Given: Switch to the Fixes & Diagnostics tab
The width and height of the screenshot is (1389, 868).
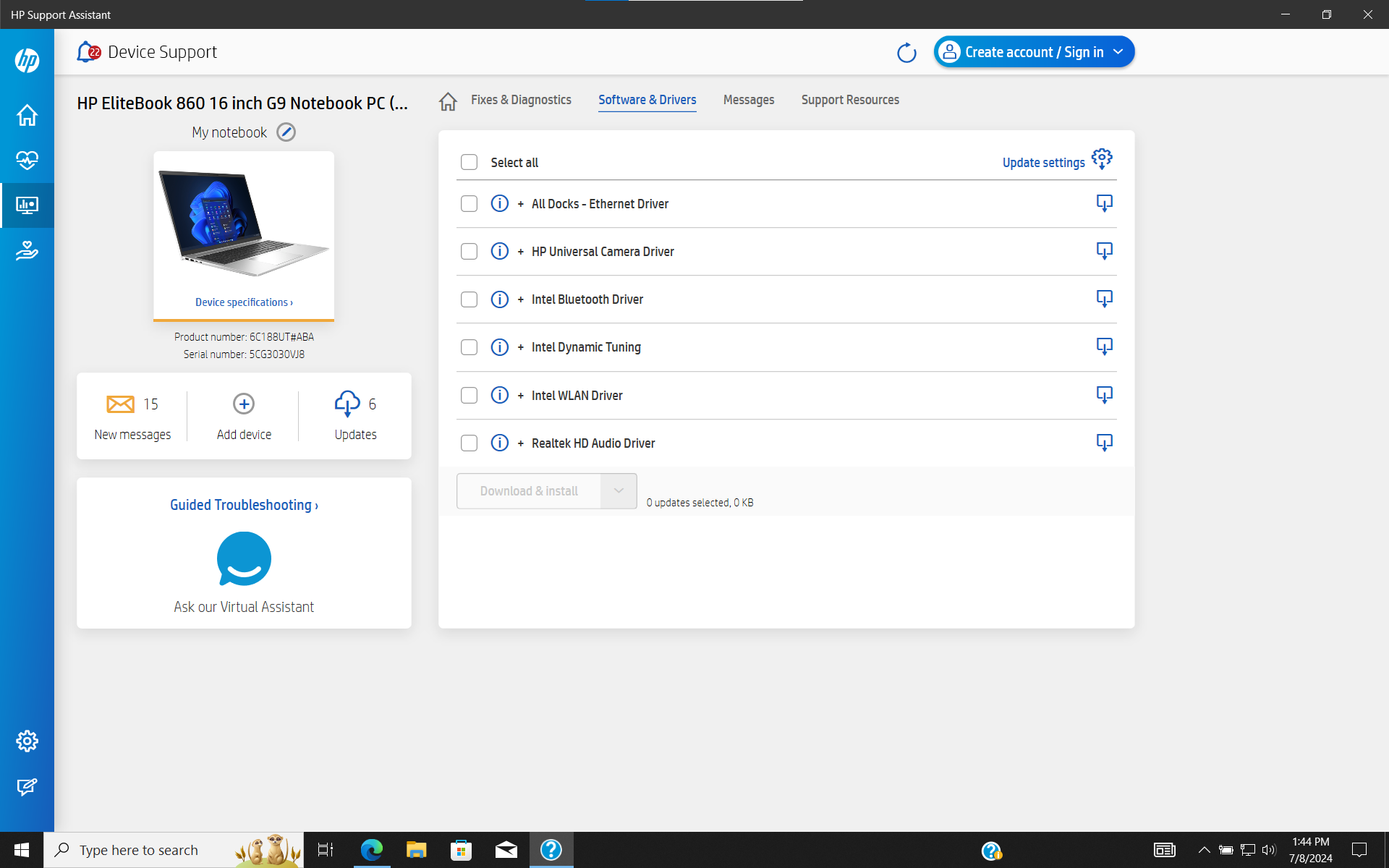Looking at the screenshot, I should pos(521,100).
